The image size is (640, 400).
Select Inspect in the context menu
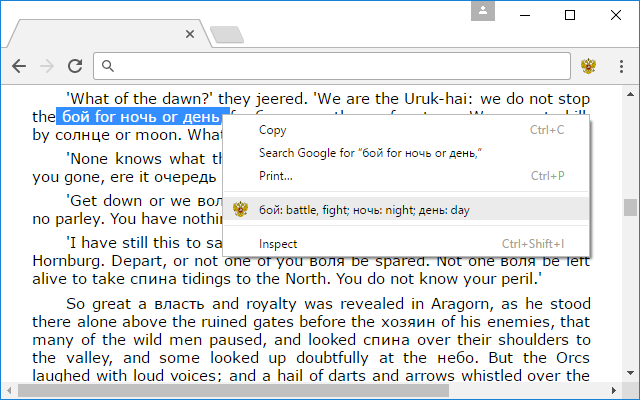click(278, 243)
